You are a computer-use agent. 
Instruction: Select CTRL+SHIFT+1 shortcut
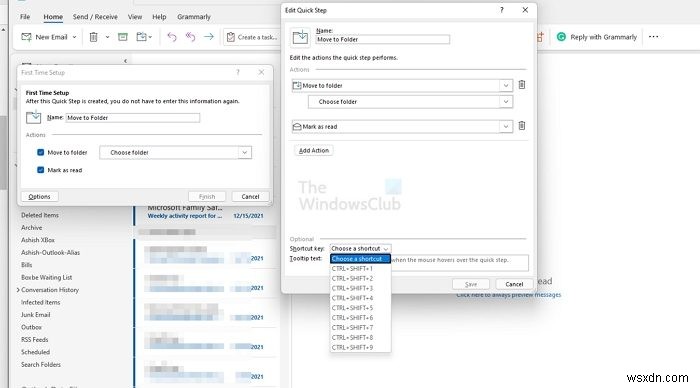pyautogui.click(x=360, y=268)
